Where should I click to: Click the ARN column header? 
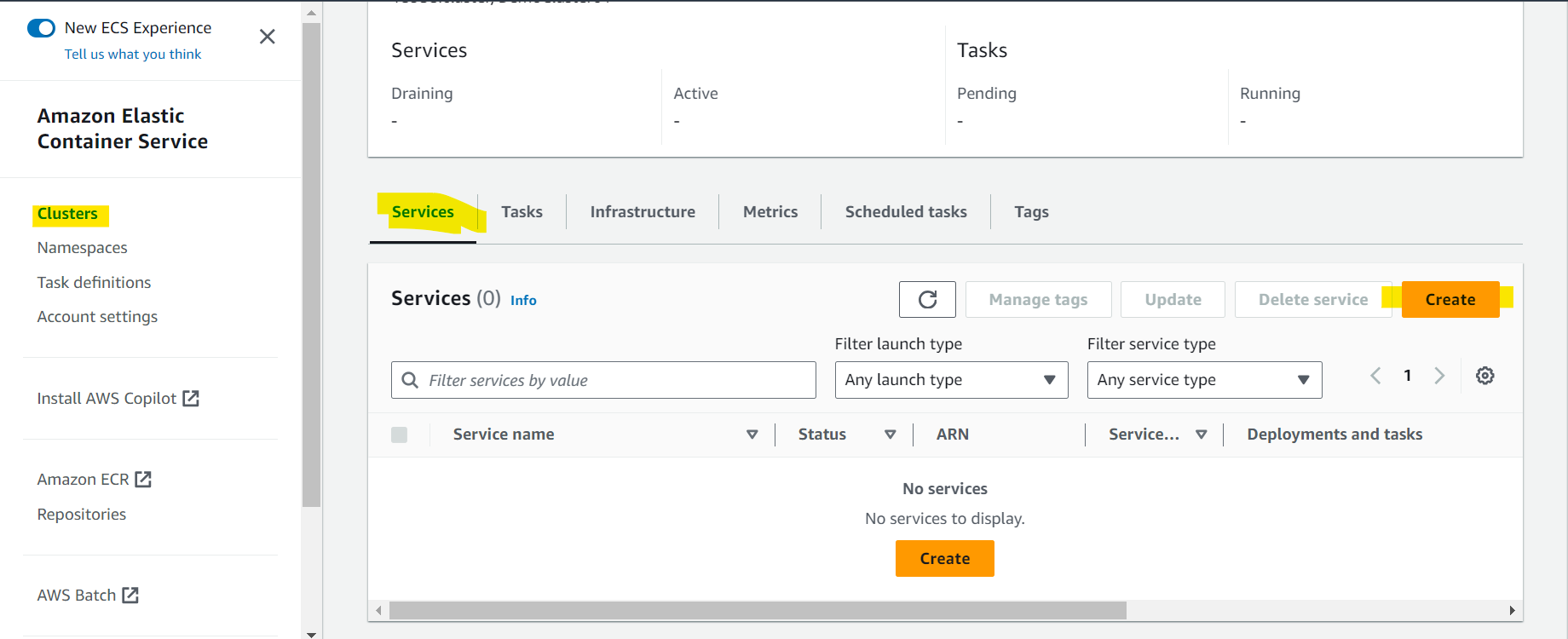point(952,435)
